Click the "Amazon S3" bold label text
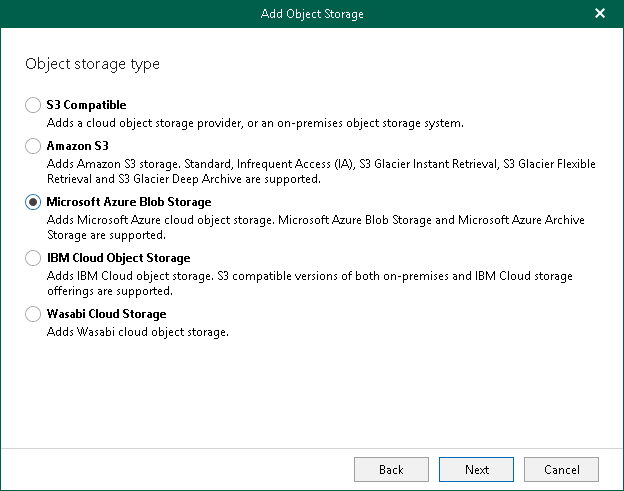624x491 pixels. click(77, 146)
